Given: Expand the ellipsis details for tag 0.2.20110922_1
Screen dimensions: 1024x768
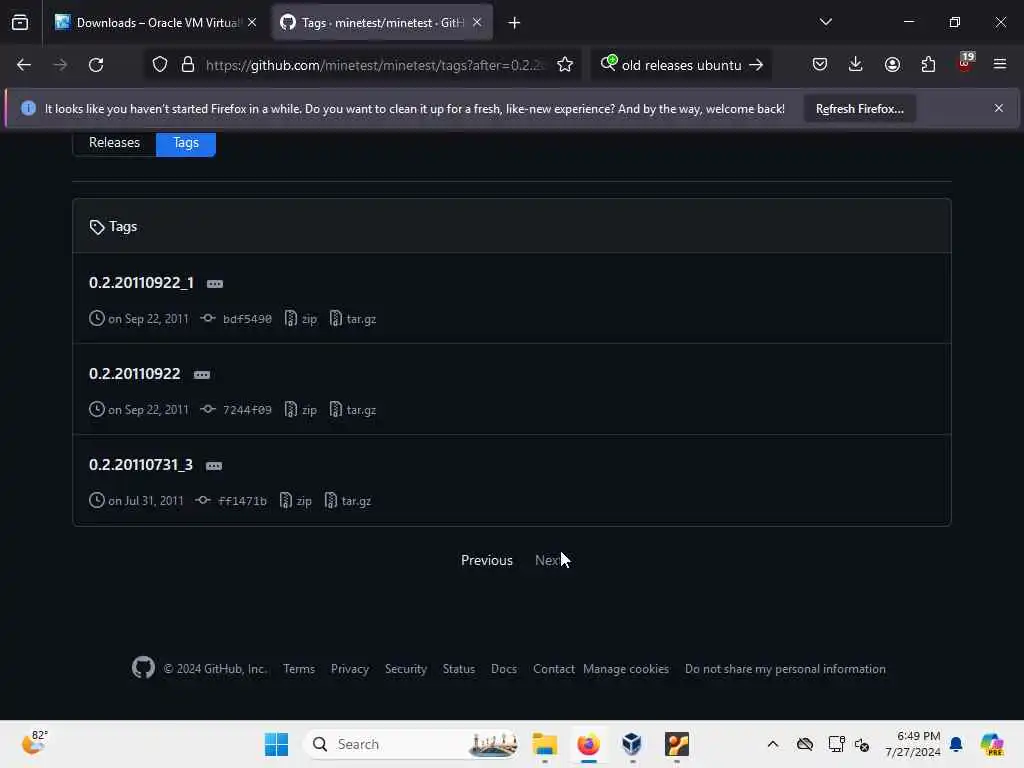Looking at the screenshot, I should pyautogui.click(x=215, y=284).
